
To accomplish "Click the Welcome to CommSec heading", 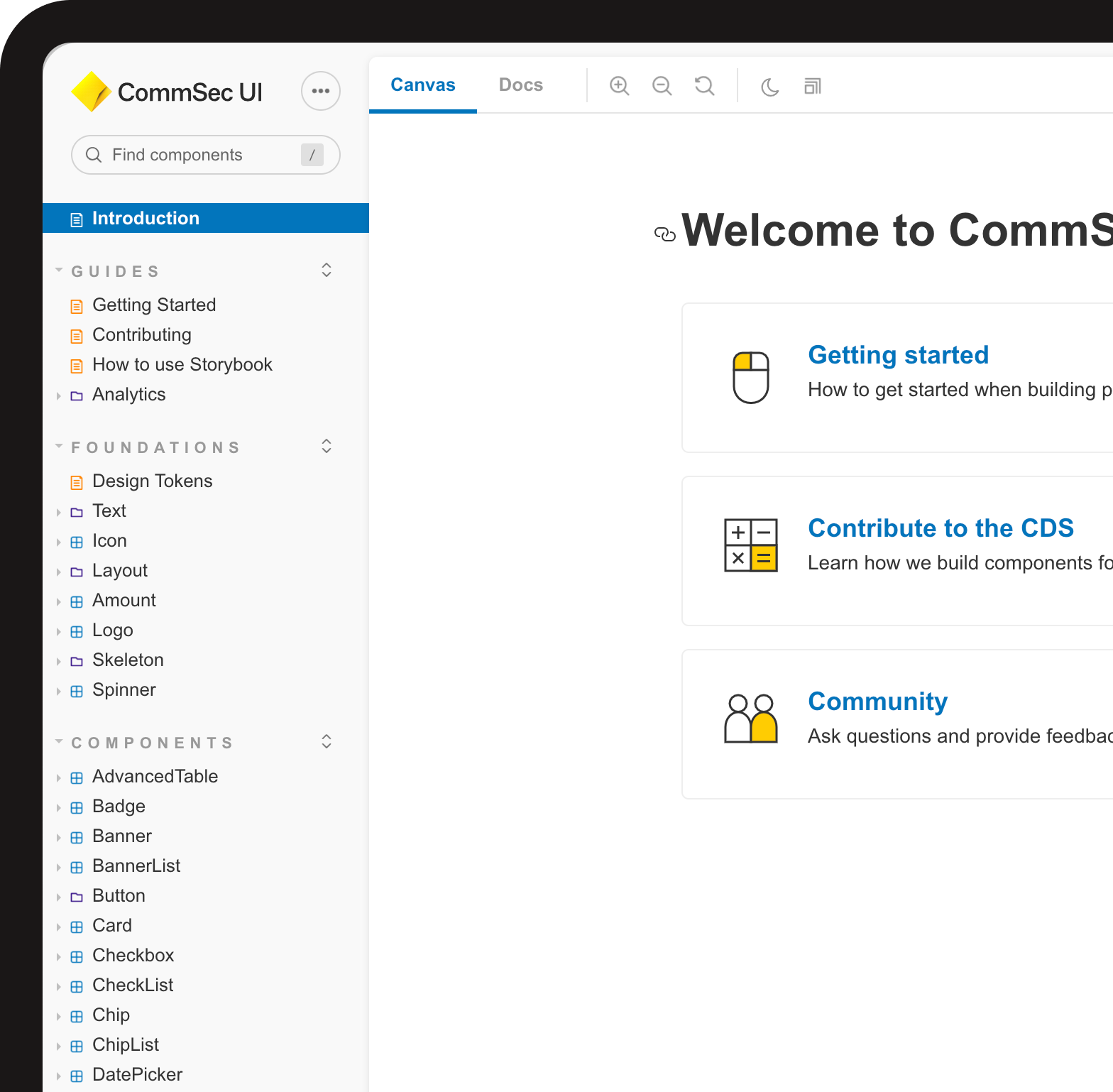I will [897, 230].
